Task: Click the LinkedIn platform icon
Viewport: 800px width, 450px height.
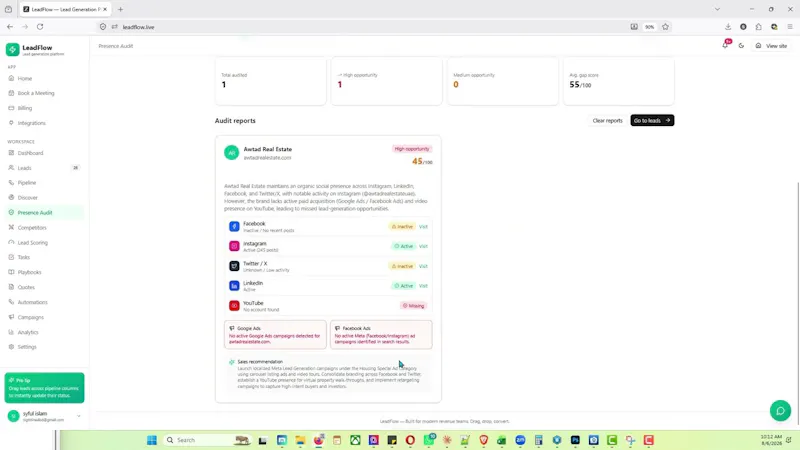Action: click(x=234, y=286)
